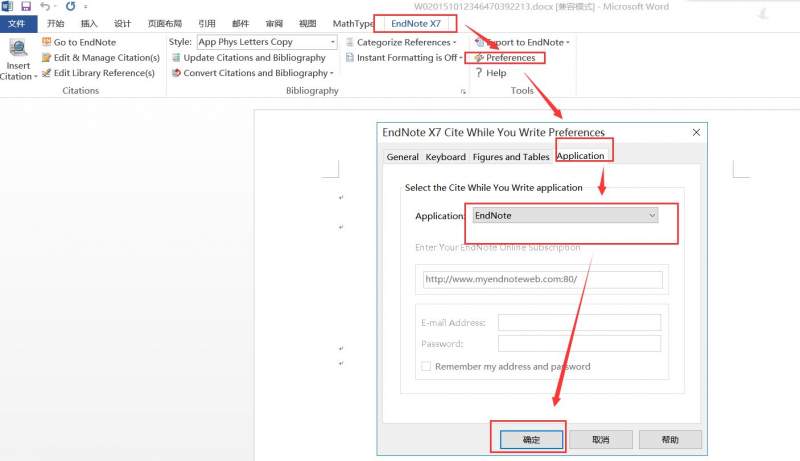Switch to the 插入 tab
This screenshot has height=461, width=800.
(89, 23)
